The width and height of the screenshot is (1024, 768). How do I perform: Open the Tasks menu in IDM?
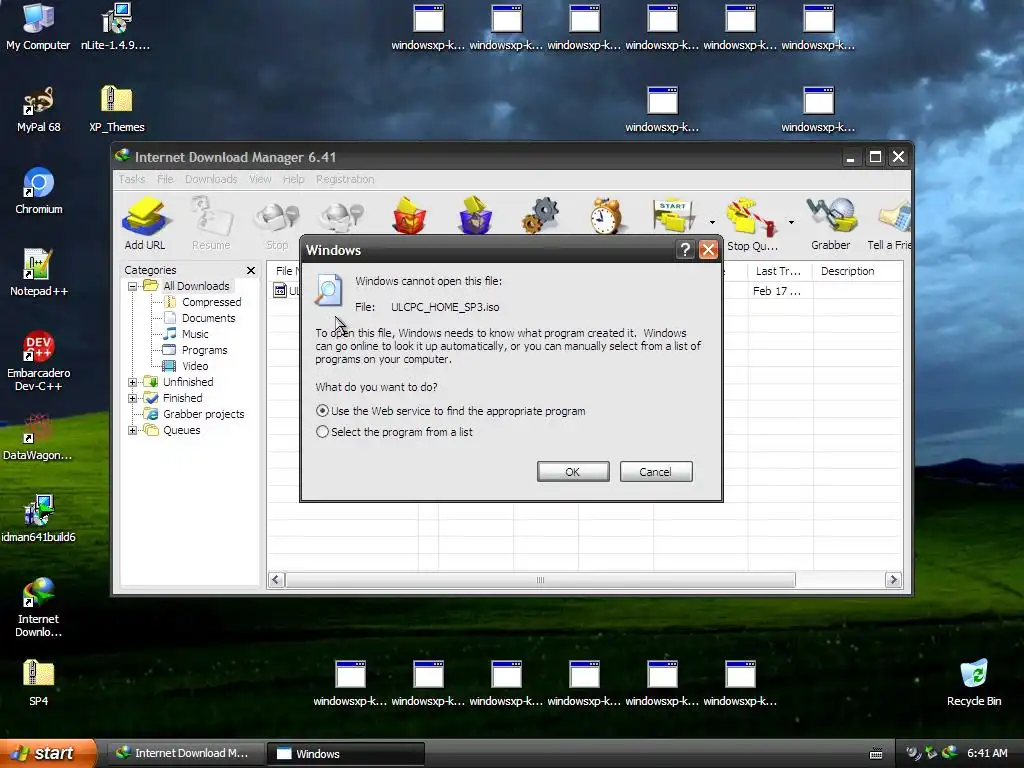tap(132, 179)
